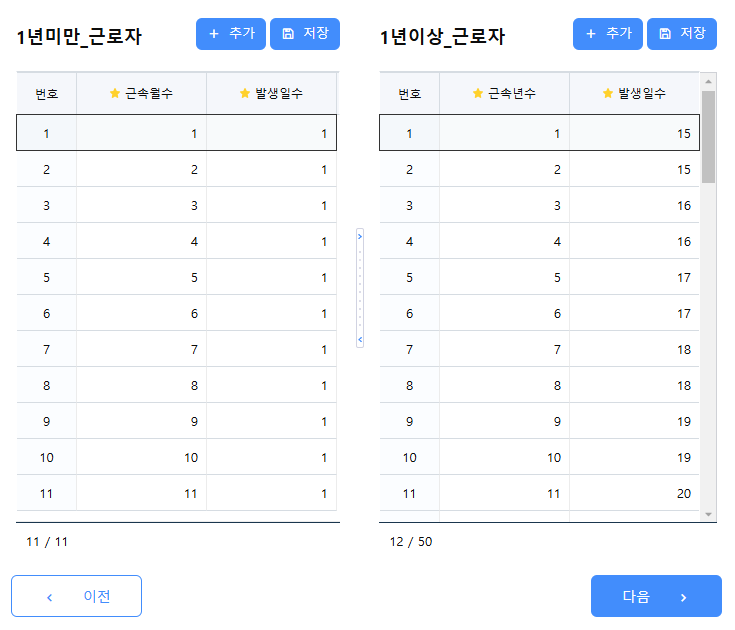Click star icon beside 근속월수 header

(115, 94)
